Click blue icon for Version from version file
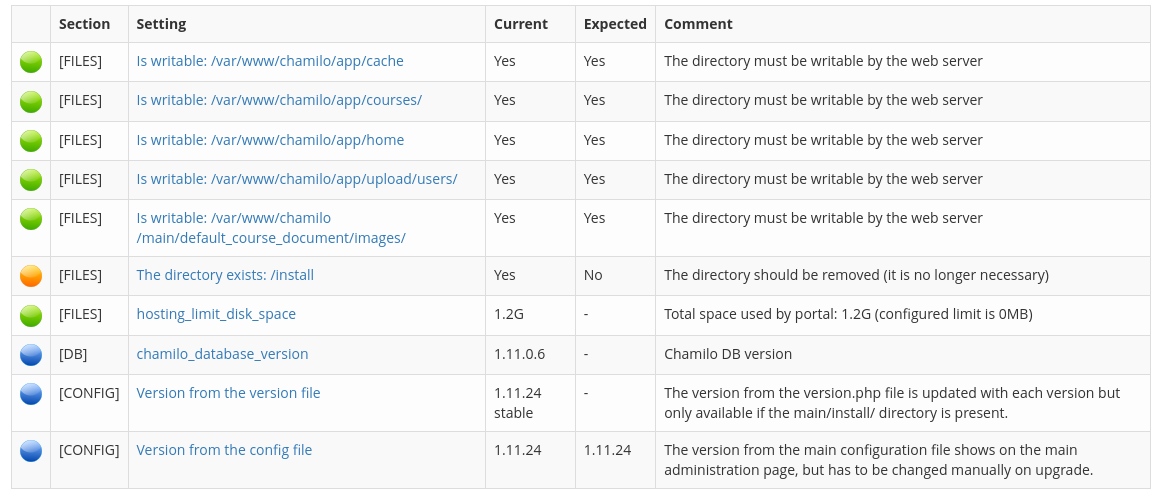 (x=31, y=394)
